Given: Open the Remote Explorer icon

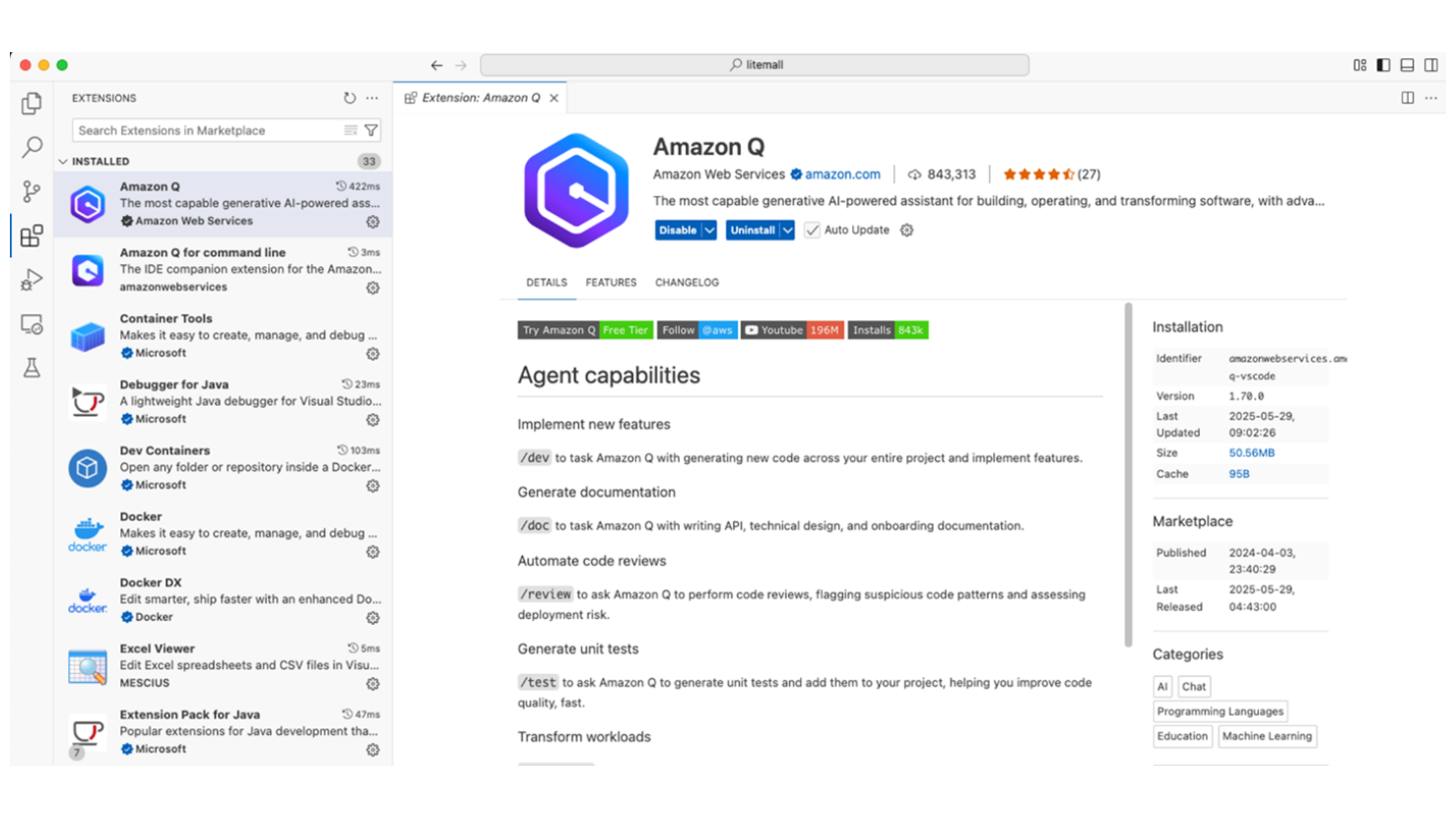Looking at the screenshot, I should tap(32, 324).
